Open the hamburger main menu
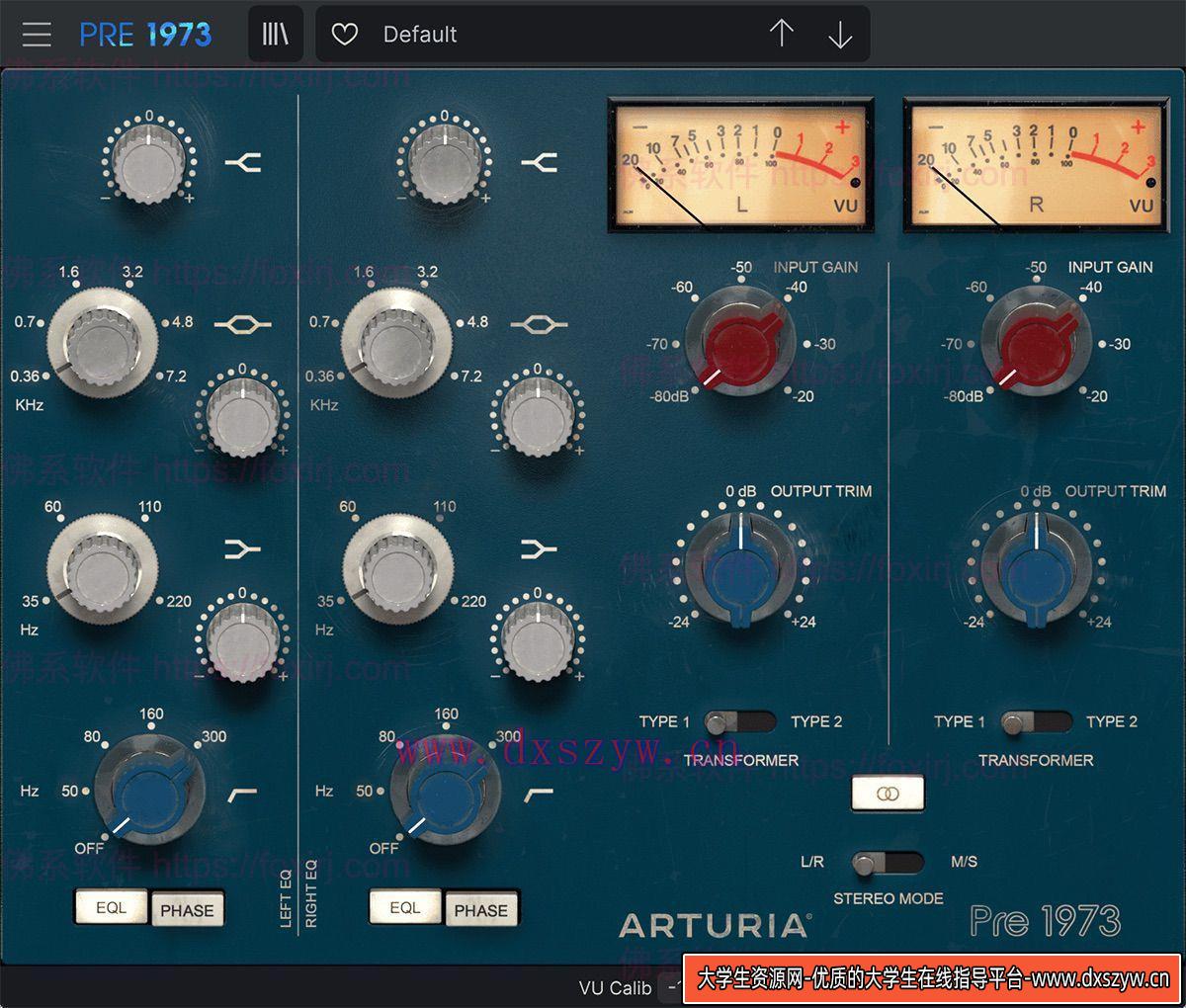This screenshot has height=1008, width=1186. pos(37,35)
